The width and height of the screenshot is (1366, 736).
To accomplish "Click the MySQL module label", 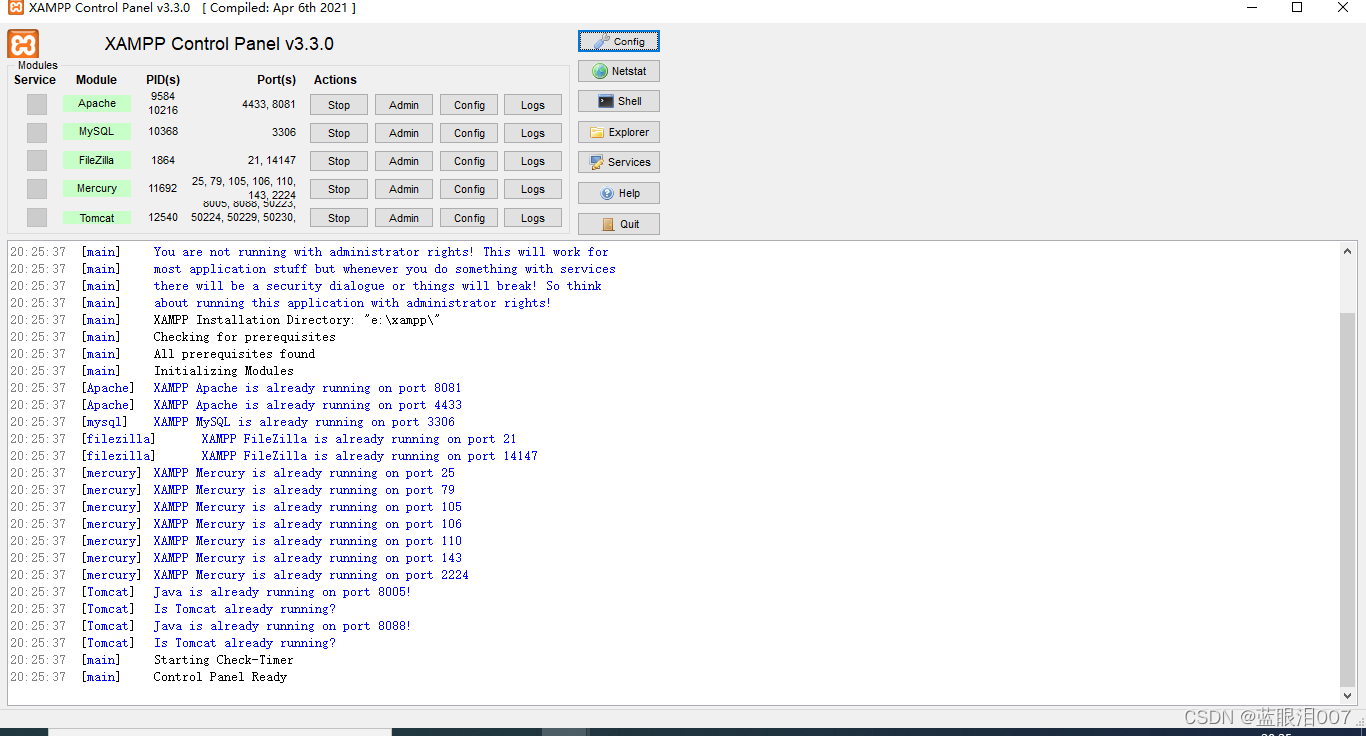I will (x=97, y=131).
